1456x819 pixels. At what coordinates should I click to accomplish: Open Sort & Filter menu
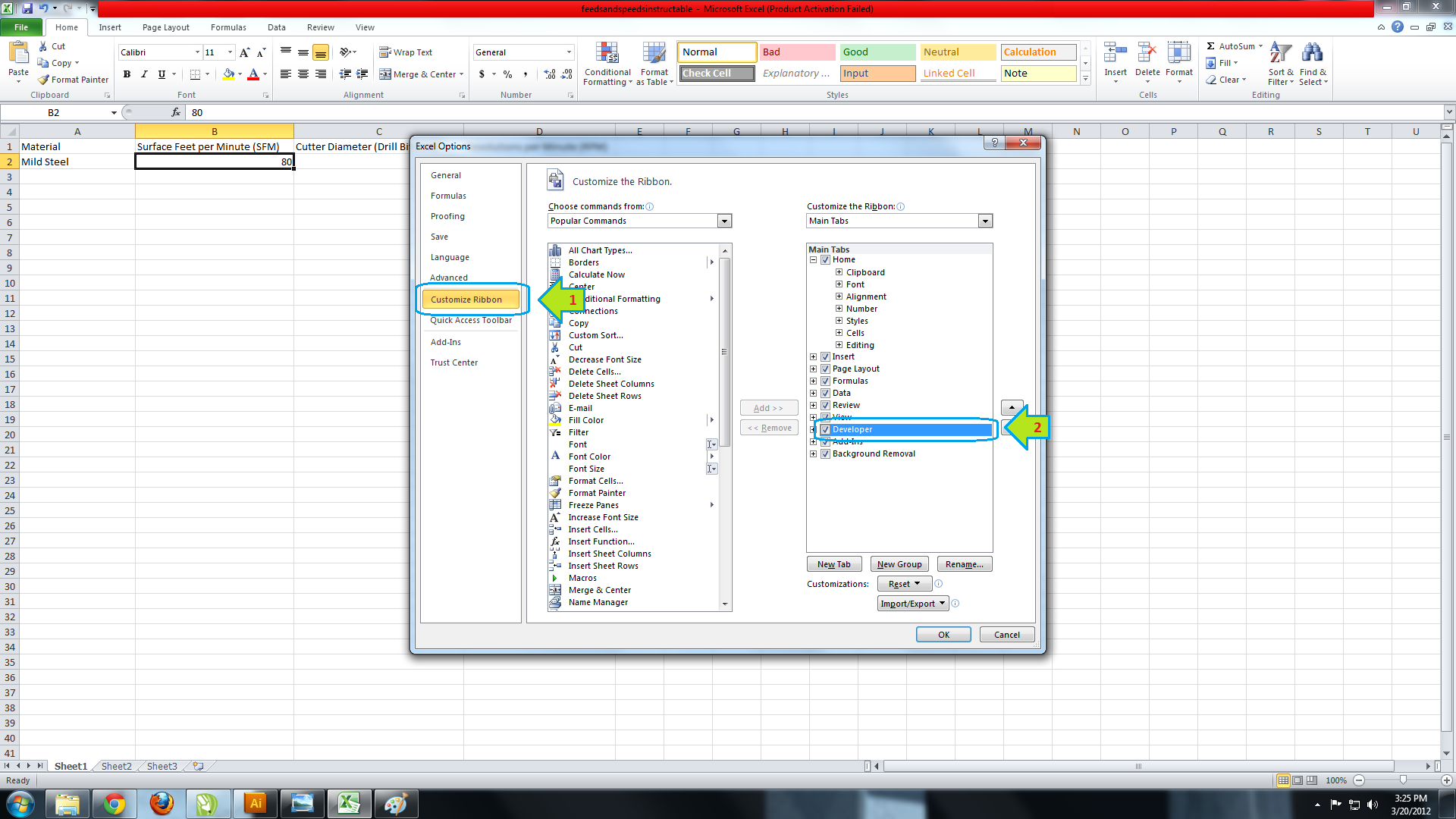[x=1281, y=64]
